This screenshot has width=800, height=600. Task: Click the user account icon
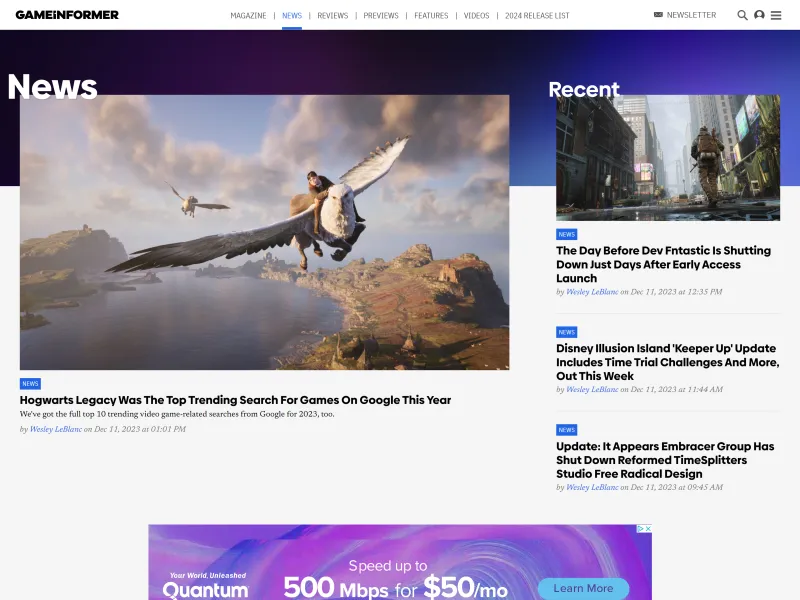760,15
